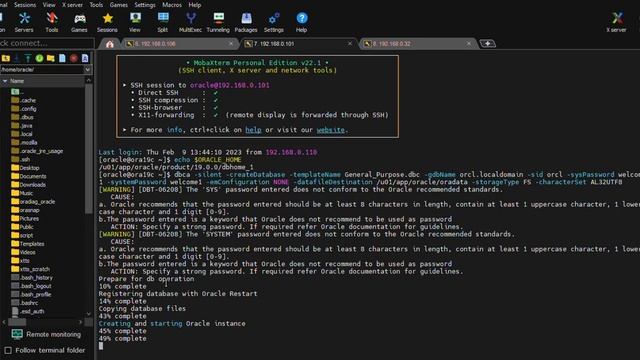640x360 pixels.
Task: Click the Quick connect input field
Action: click(47, 43)
